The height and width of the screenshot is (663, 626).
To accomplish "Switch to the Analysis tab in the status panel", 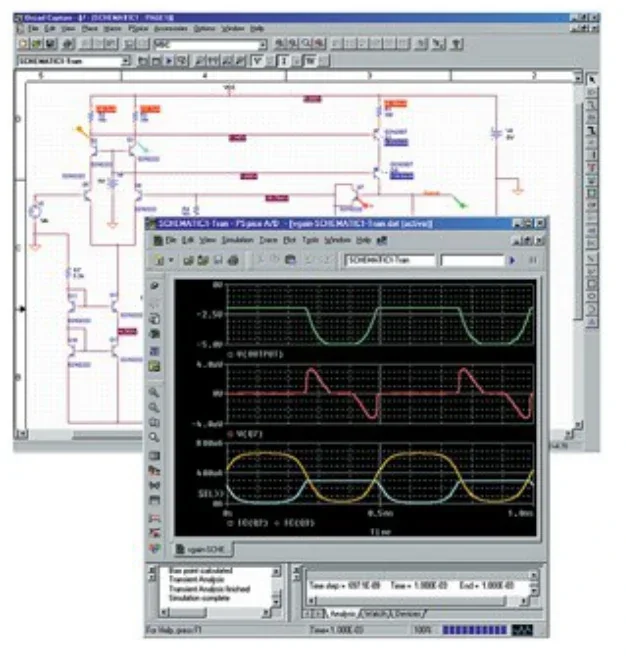I will pyautogui.click(x=342, y=613).
